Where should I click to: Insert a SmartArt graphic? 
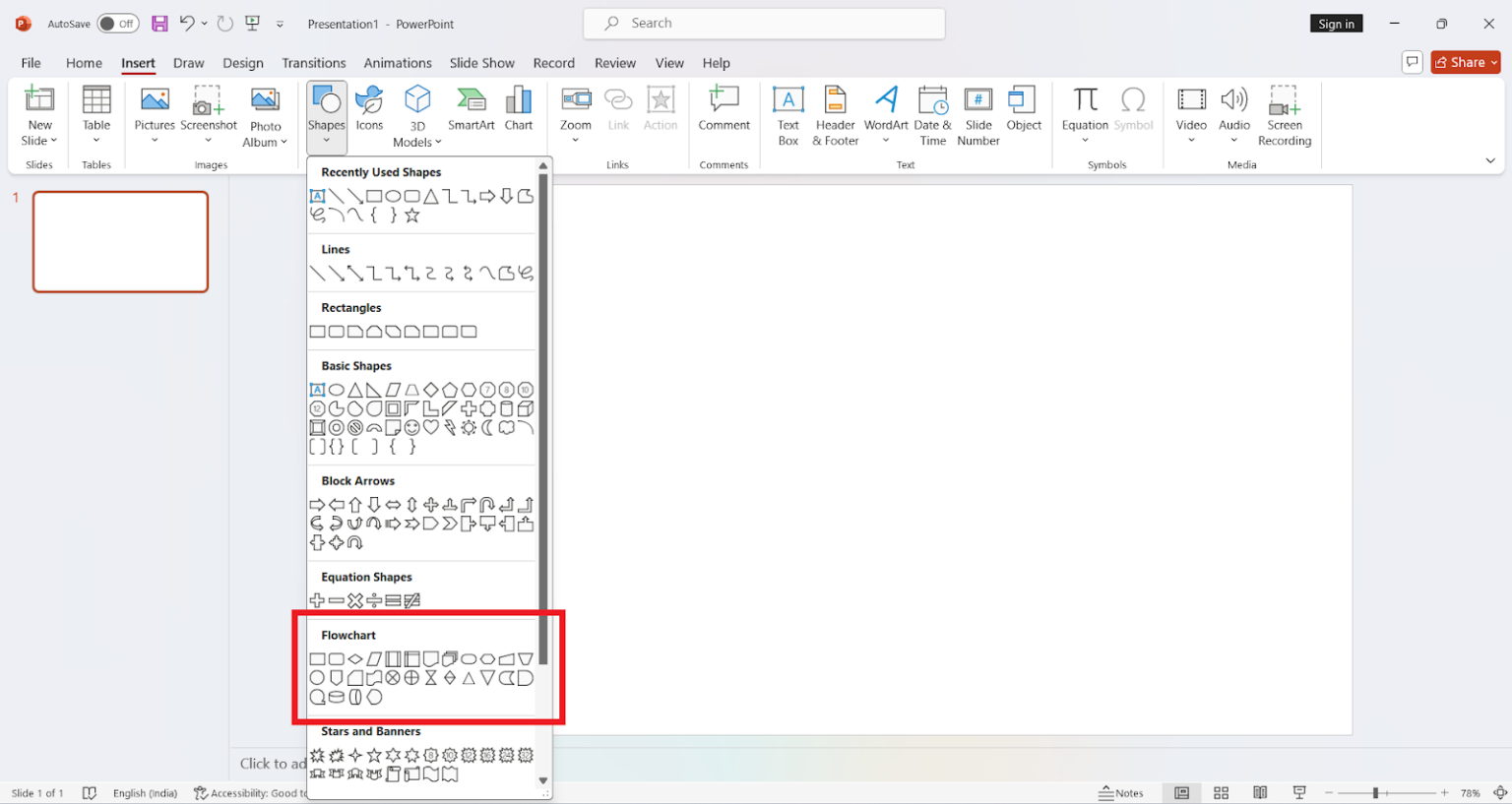click(x=471, y=108)
